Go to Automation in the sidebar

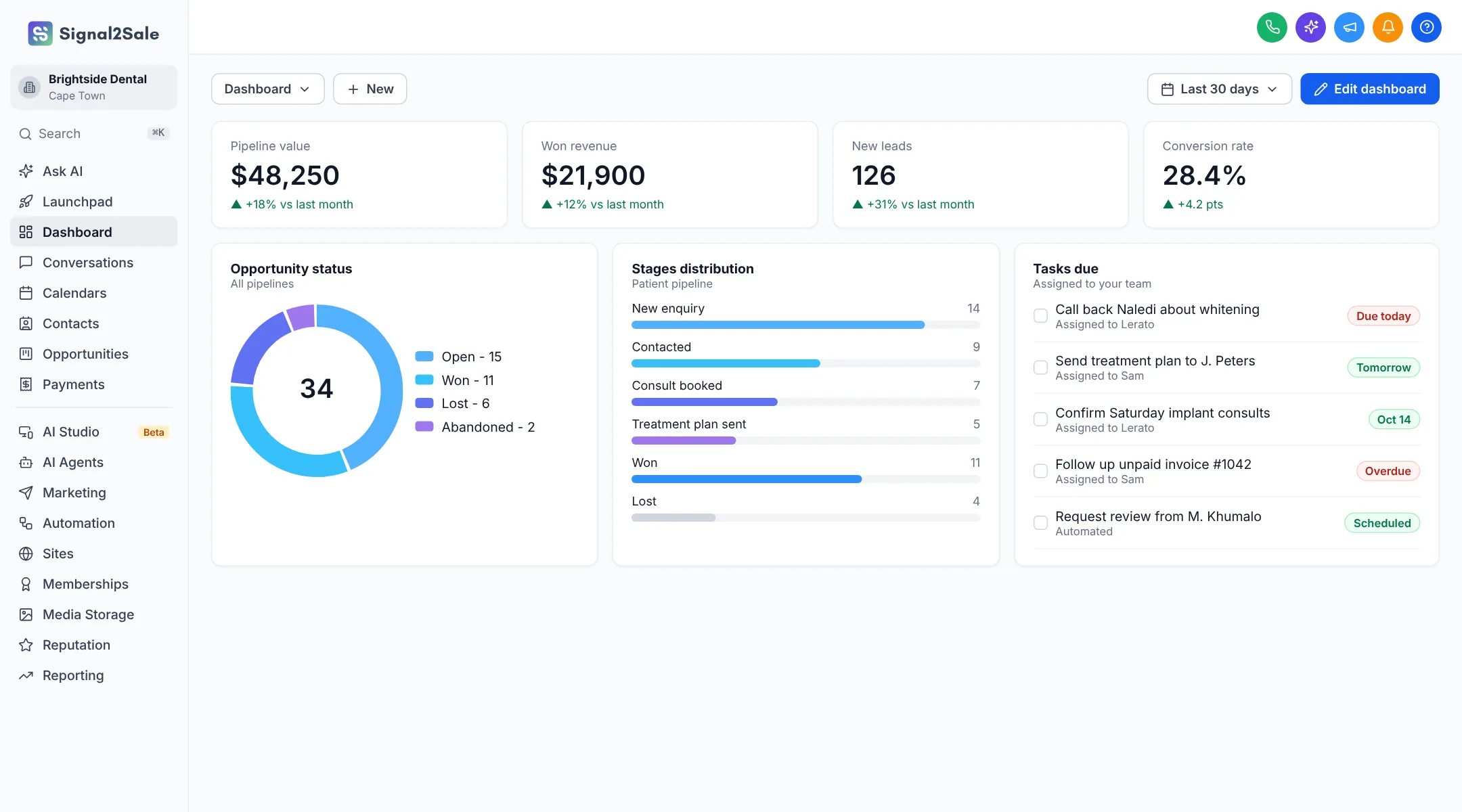click(94, 523)
